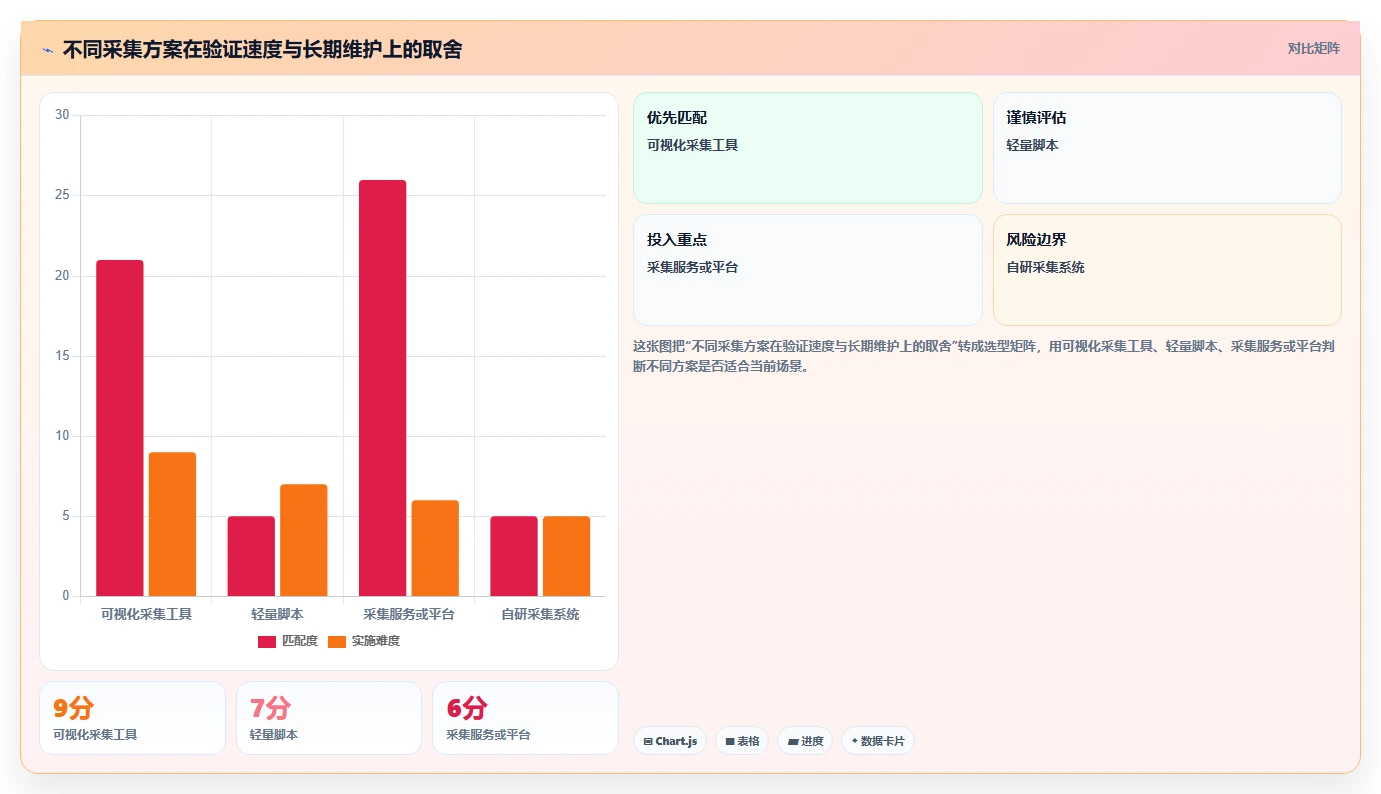The width and height of the screenshot is (1381, 794).
Task: Click the 实施难度 legend text
Action: (375, 641)
